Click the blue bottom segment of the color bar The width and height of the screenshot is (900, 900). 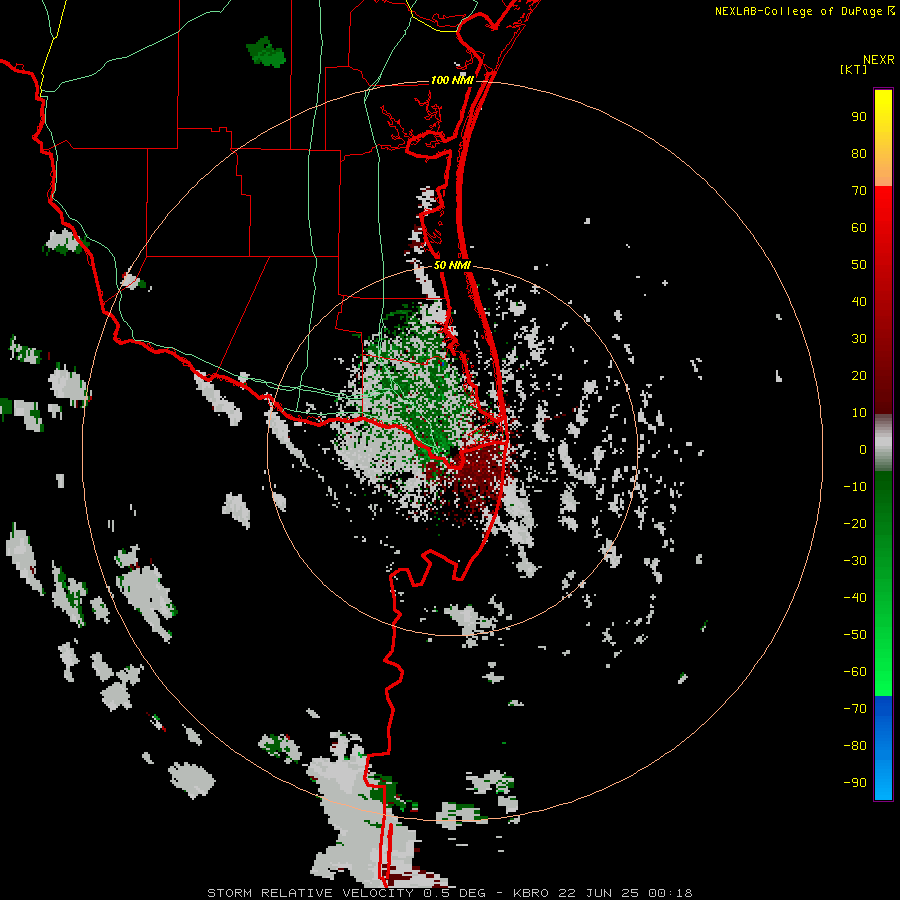[x=883, y=748]
